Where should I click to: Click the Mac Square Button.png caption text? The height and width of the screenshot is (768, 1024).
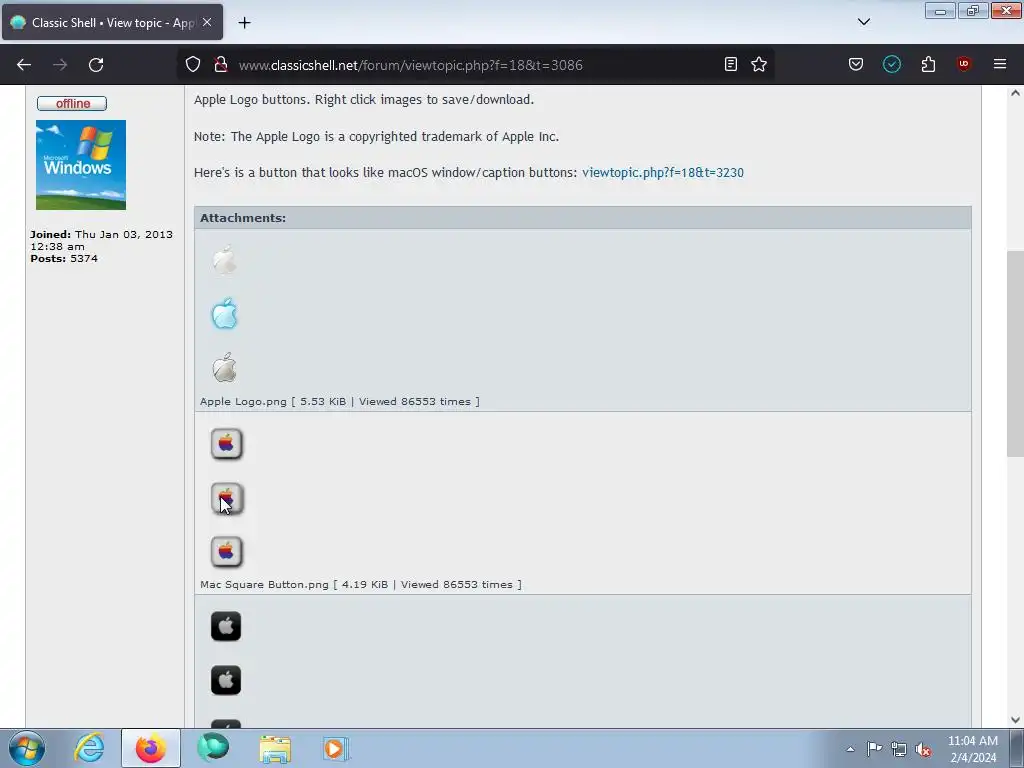(360, 584)
